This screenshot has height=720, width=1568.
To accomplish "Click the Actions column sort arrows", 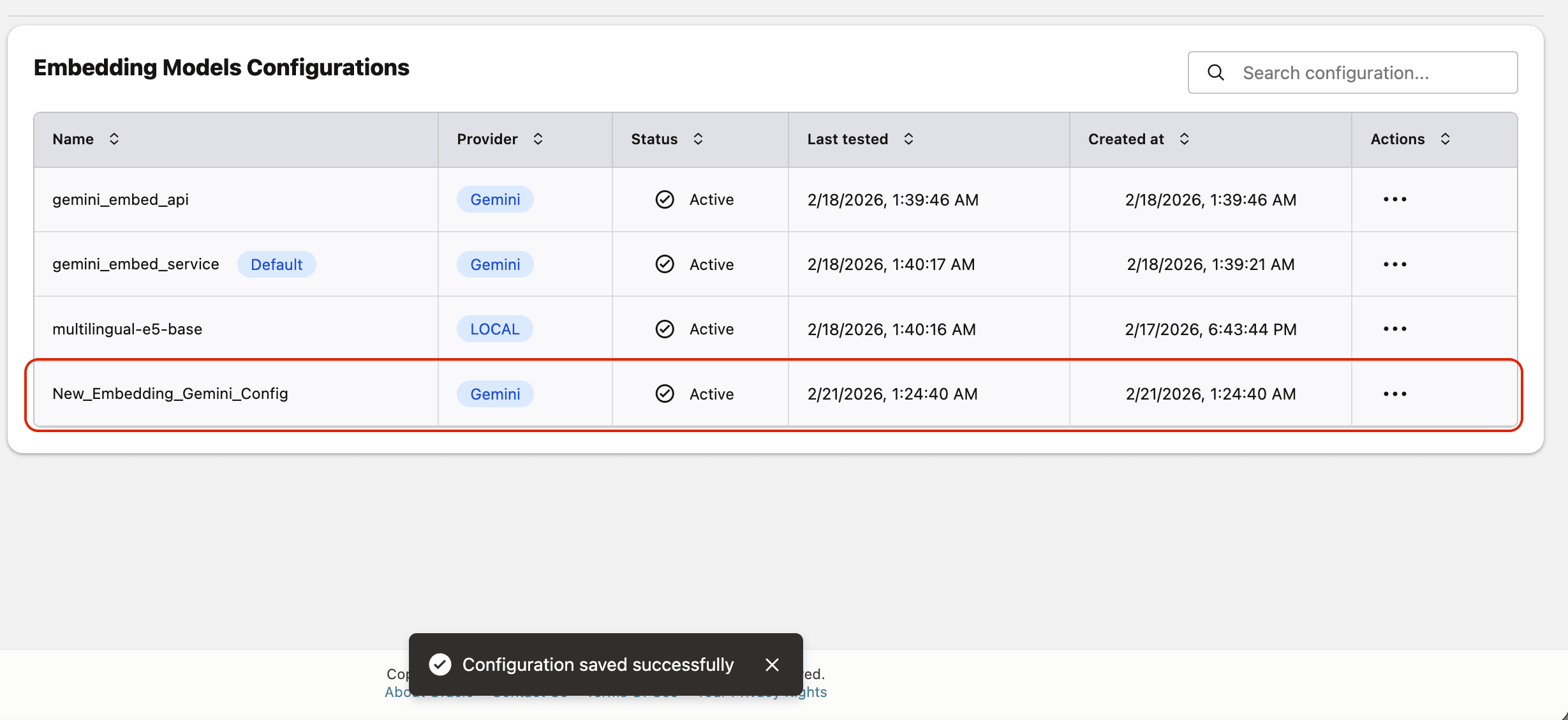I will coord(1446,139).
